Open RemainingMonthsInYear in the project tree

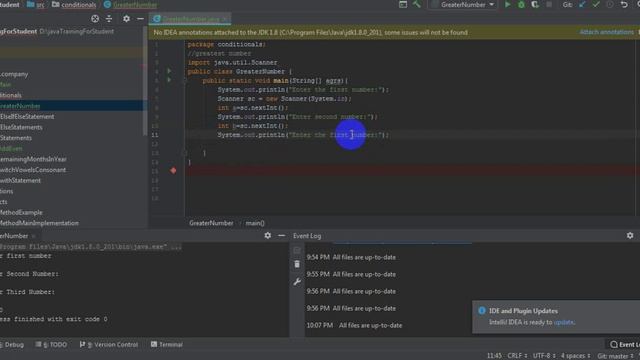point(33,159)
